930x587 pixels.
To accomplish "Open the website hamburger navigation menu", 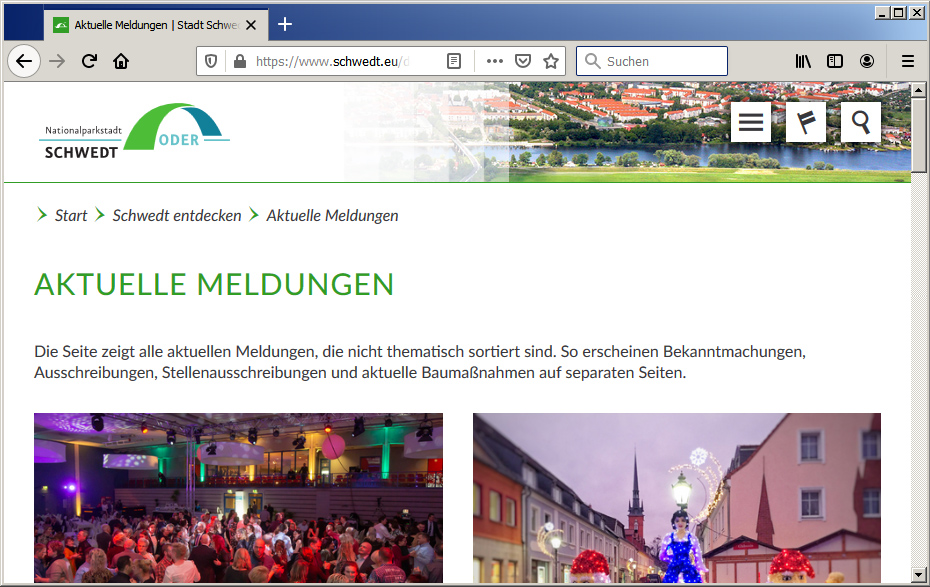I will pos(750,122).
